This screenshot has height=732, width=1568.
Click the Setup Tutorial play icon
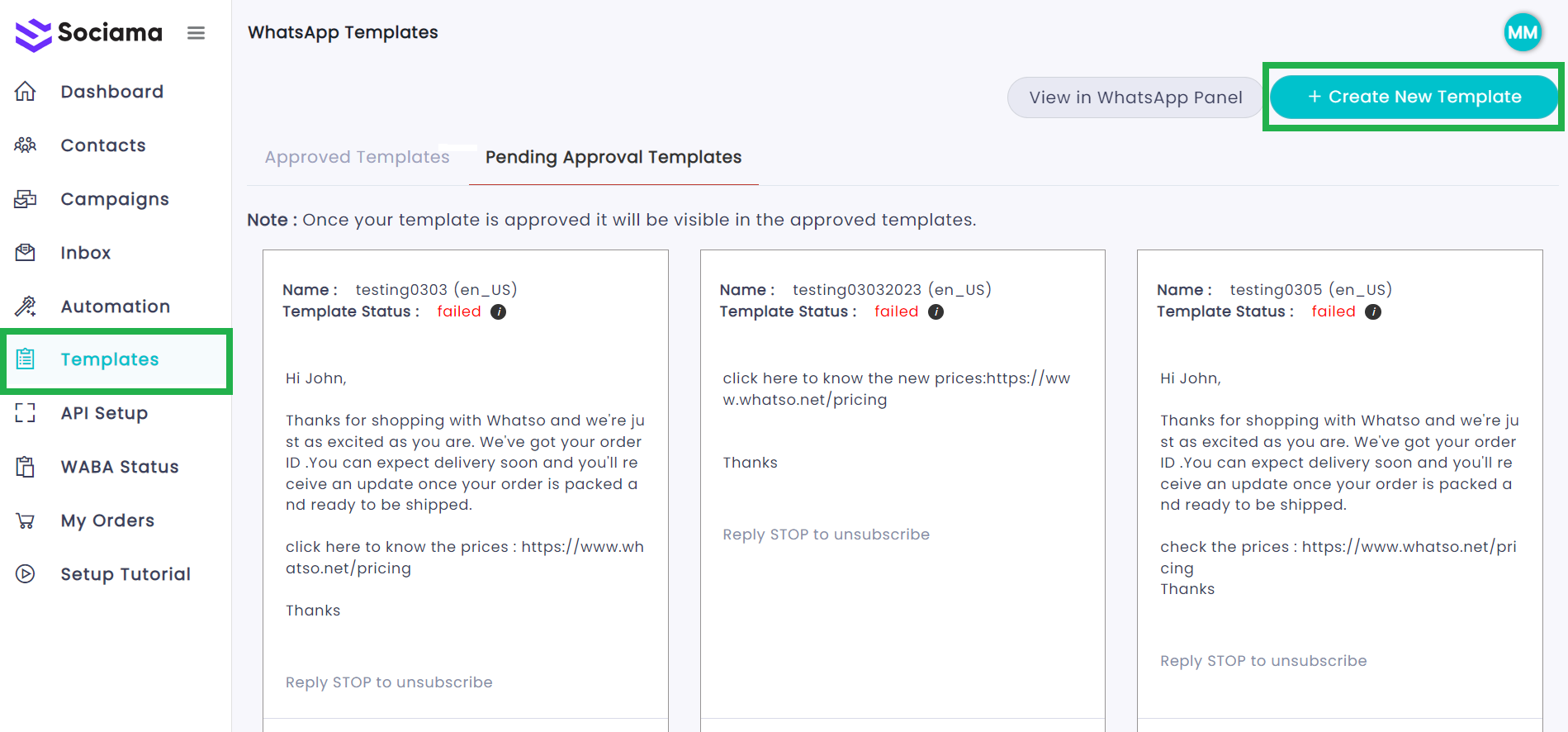pyautogui.click(x=26, y=574)
